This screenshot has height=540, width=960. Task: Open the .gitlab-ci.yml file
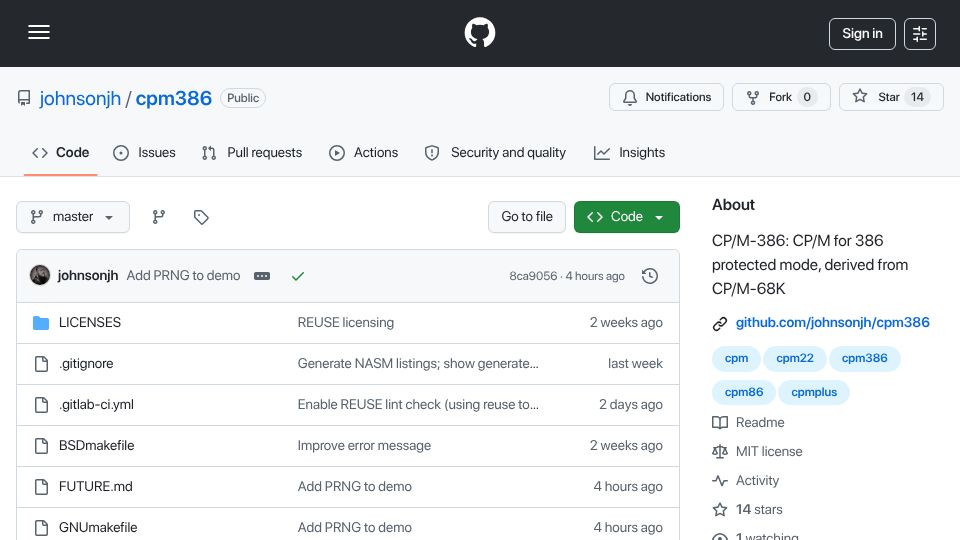click(x=96, y=405)
